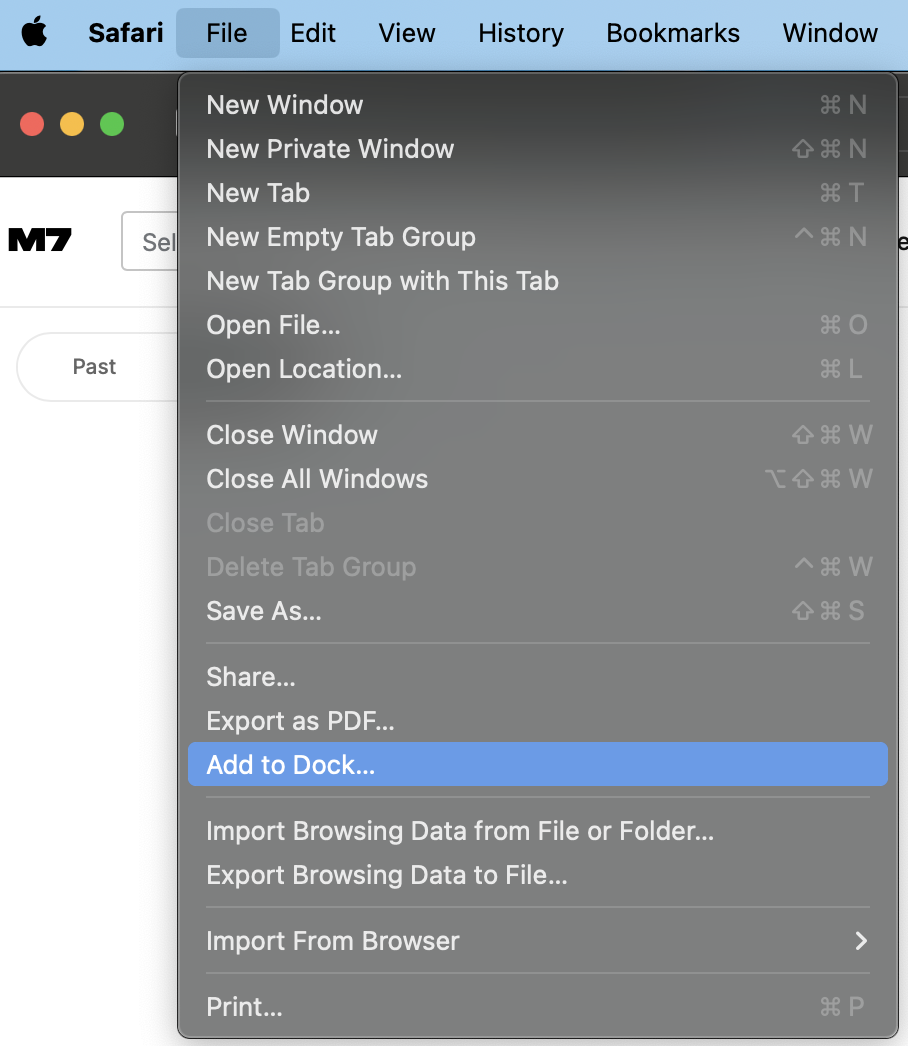The height and width of the screenshot is (1046, 908).
Task: Choose Print… at the menu bottom
Action: pyautogui.click(x=244, y=1007)
